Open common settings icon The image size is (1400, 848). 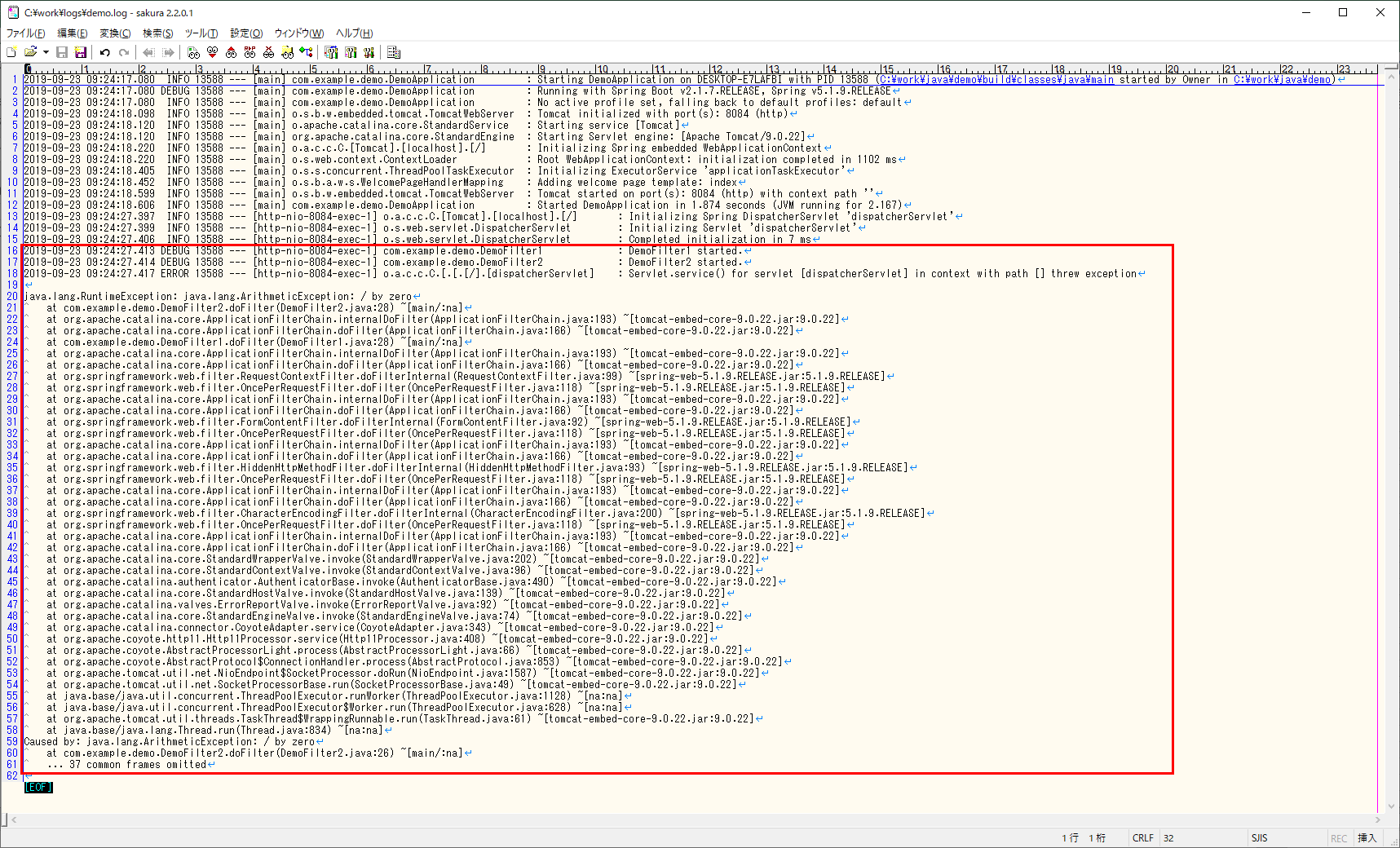369,52
